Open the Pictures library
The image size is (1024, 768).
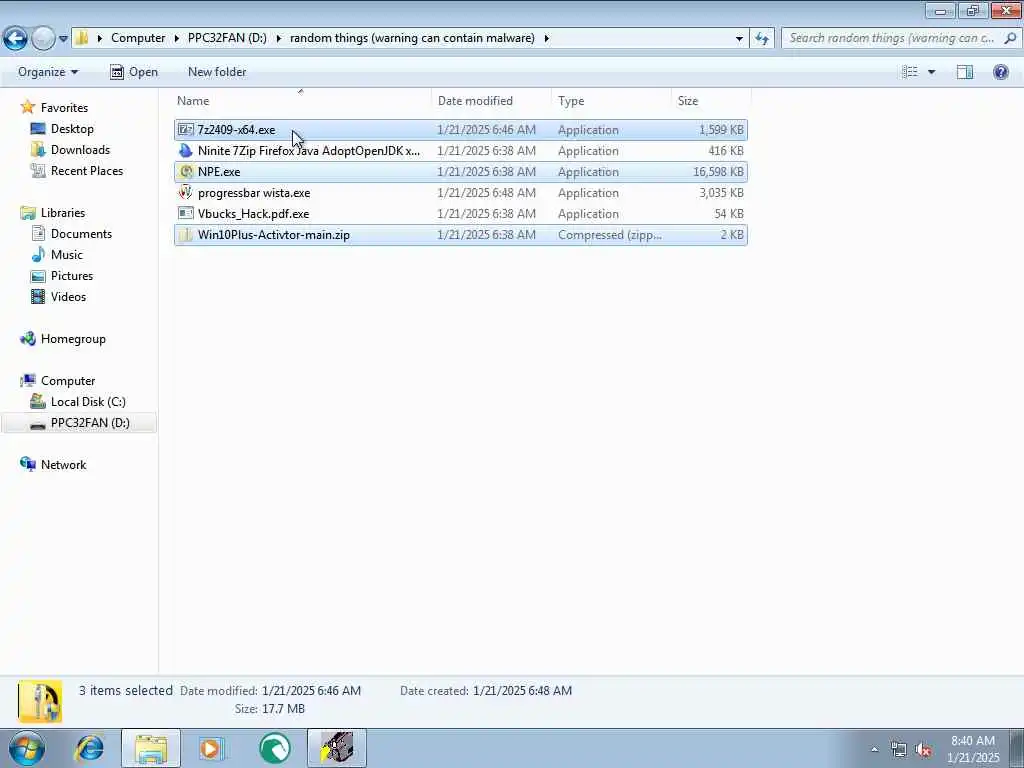point(72,276)
